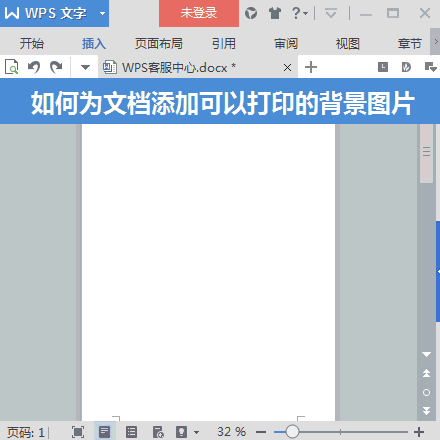Click the clock history icon on the tab bar
This screenshot has height=440, width=440.
383,67
